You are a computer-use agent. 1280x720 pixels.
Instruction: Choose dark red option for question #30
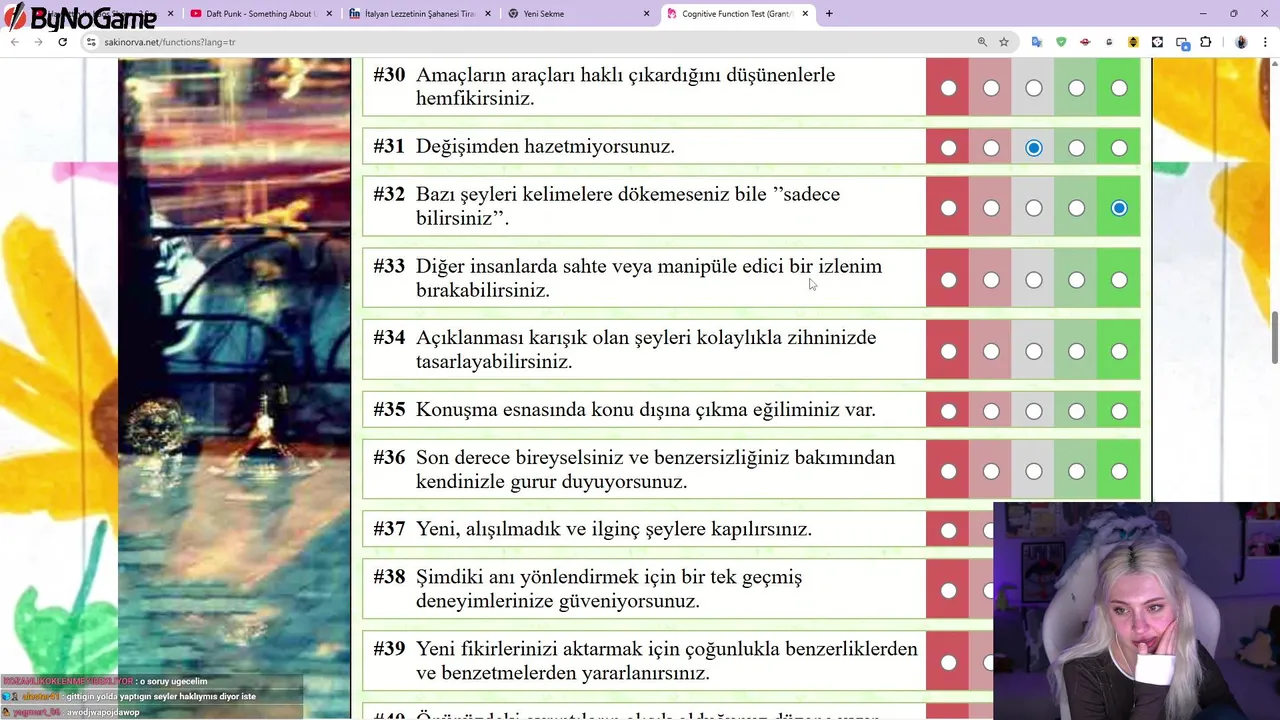pos(948,88)
